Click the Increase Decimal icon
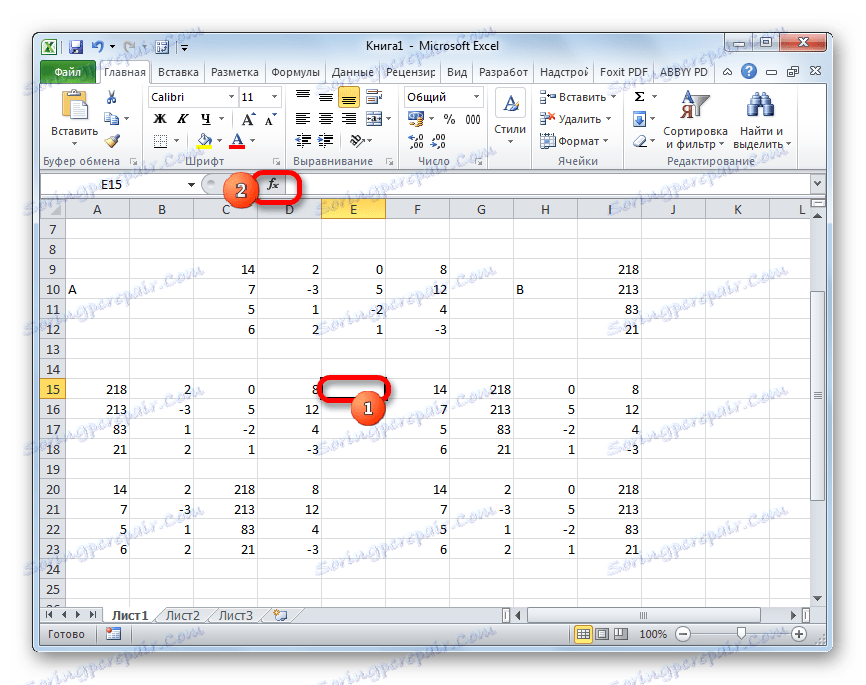The image size is (866, 685). coord(415,141)
